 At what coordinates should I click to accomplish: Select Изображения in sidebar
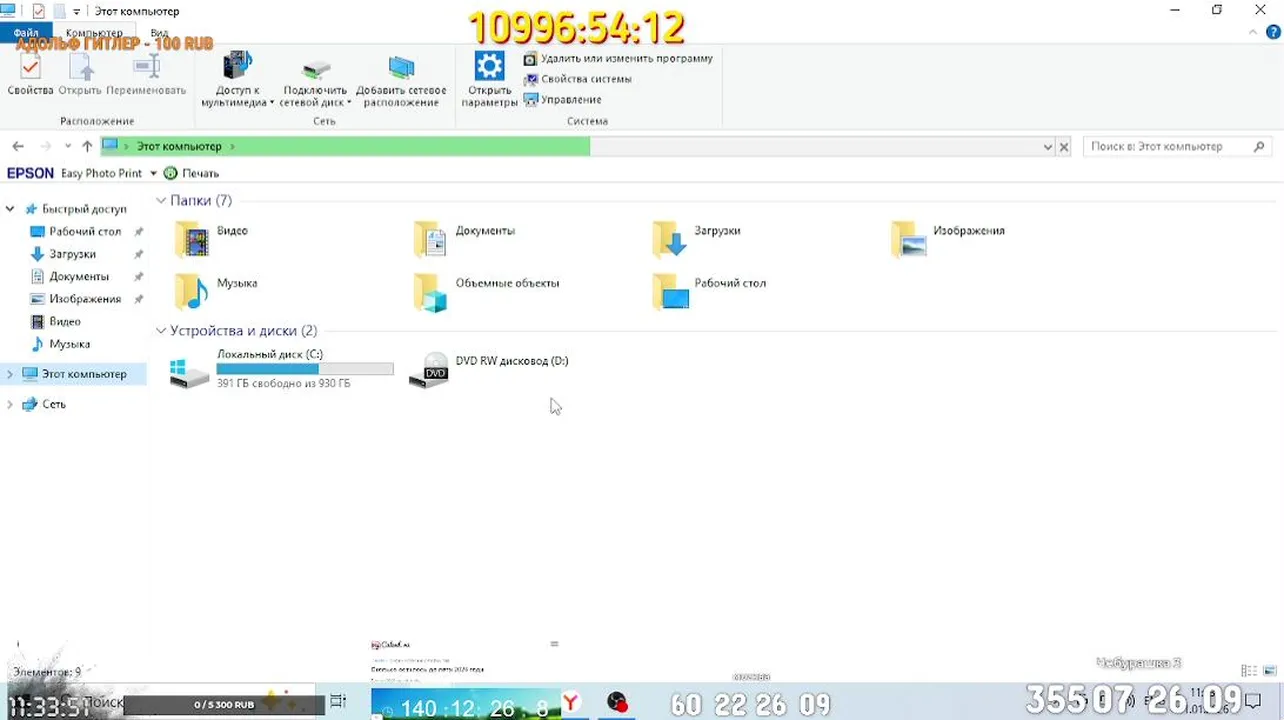coord(85,299)
